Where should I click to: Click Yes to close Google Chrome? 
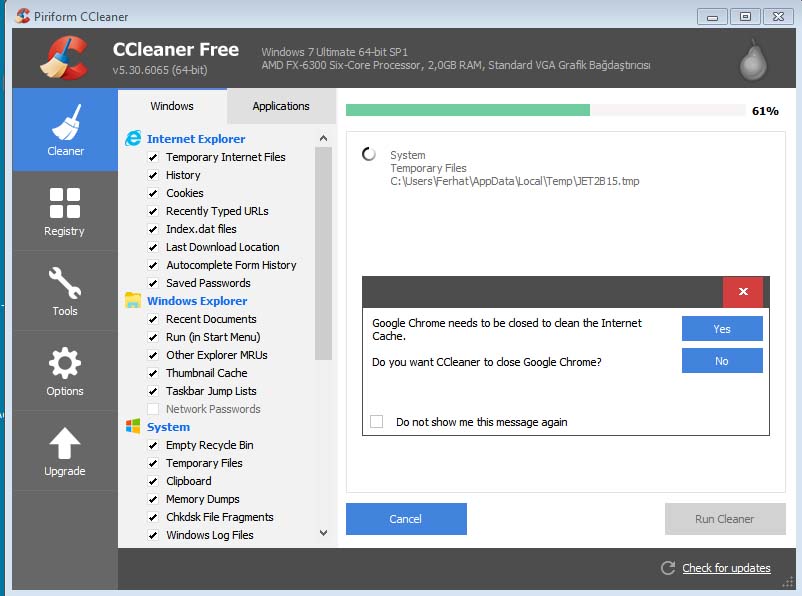point(722,329)
